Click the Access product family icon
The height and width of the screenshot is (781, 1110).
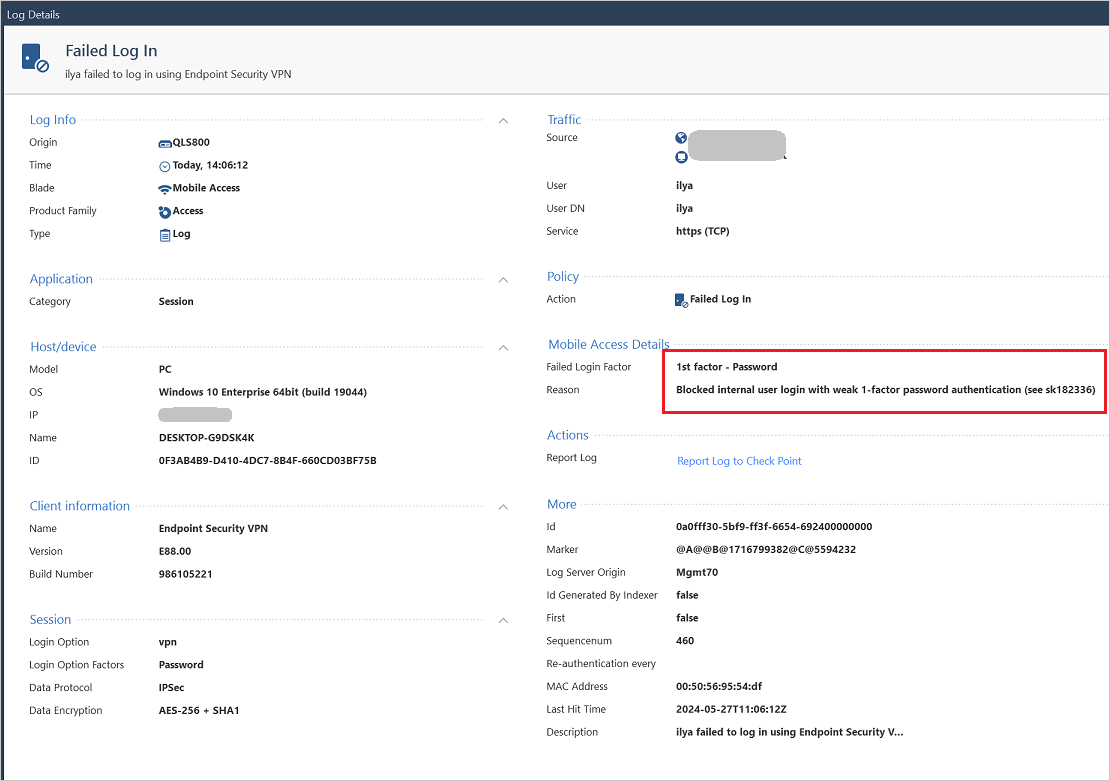point(165,212)
